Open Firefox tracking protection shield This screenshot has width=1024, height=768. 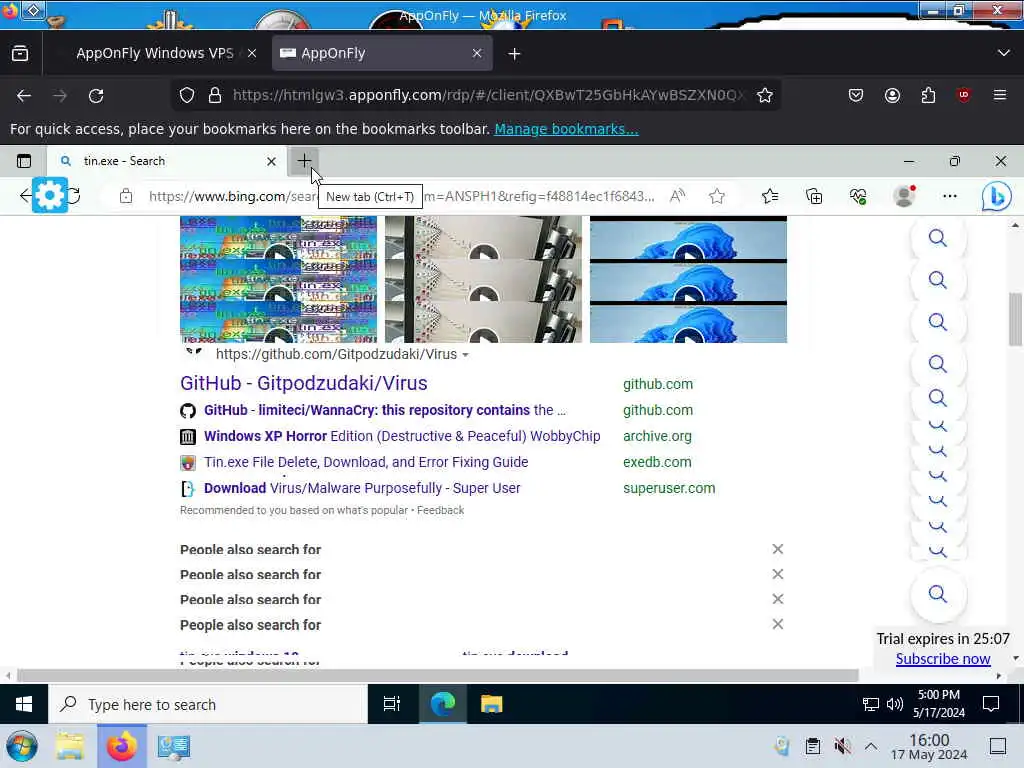click(x=187, y=95)
